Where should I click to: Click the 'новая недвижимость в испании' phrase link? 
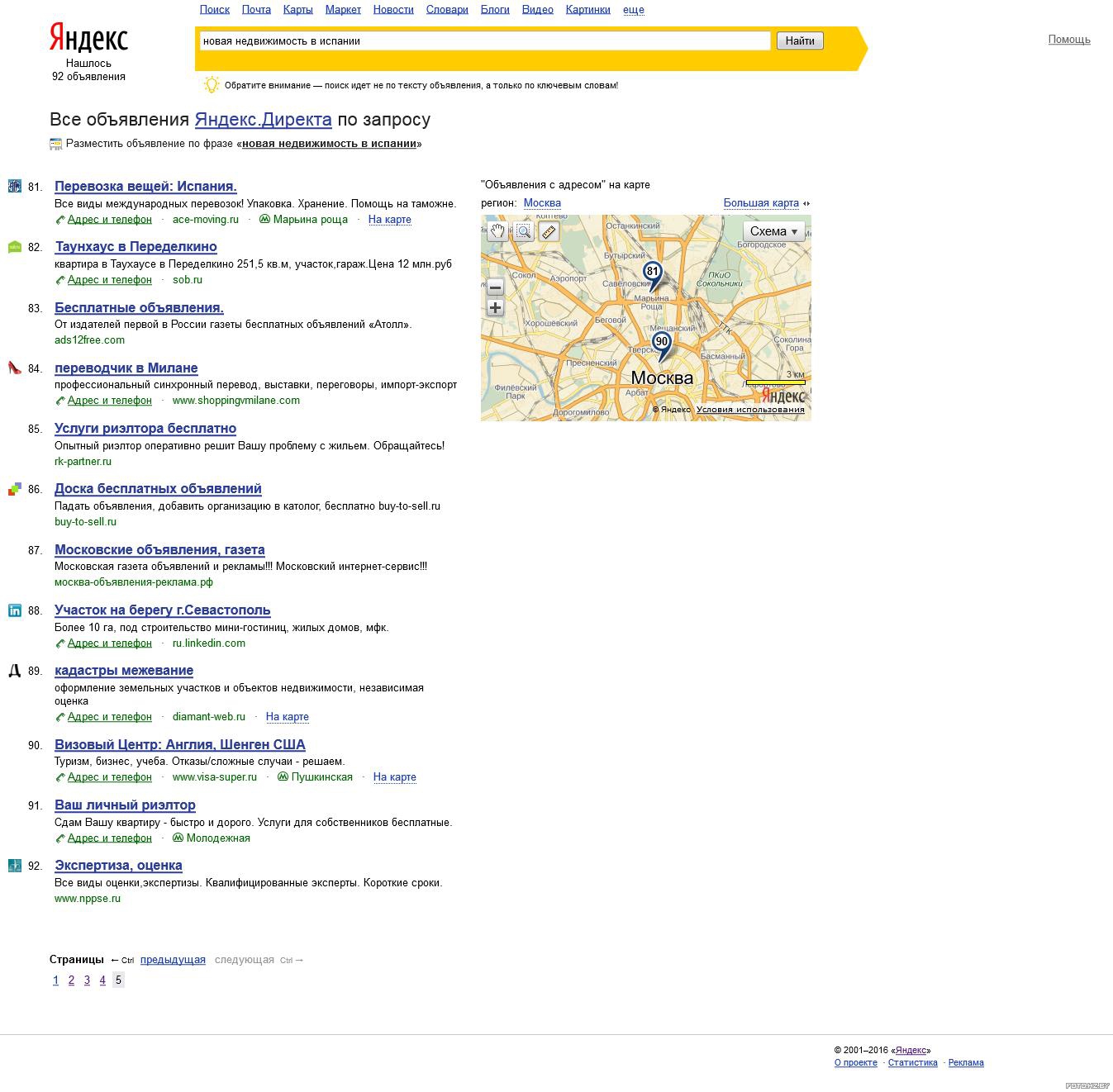pos(329,144)
